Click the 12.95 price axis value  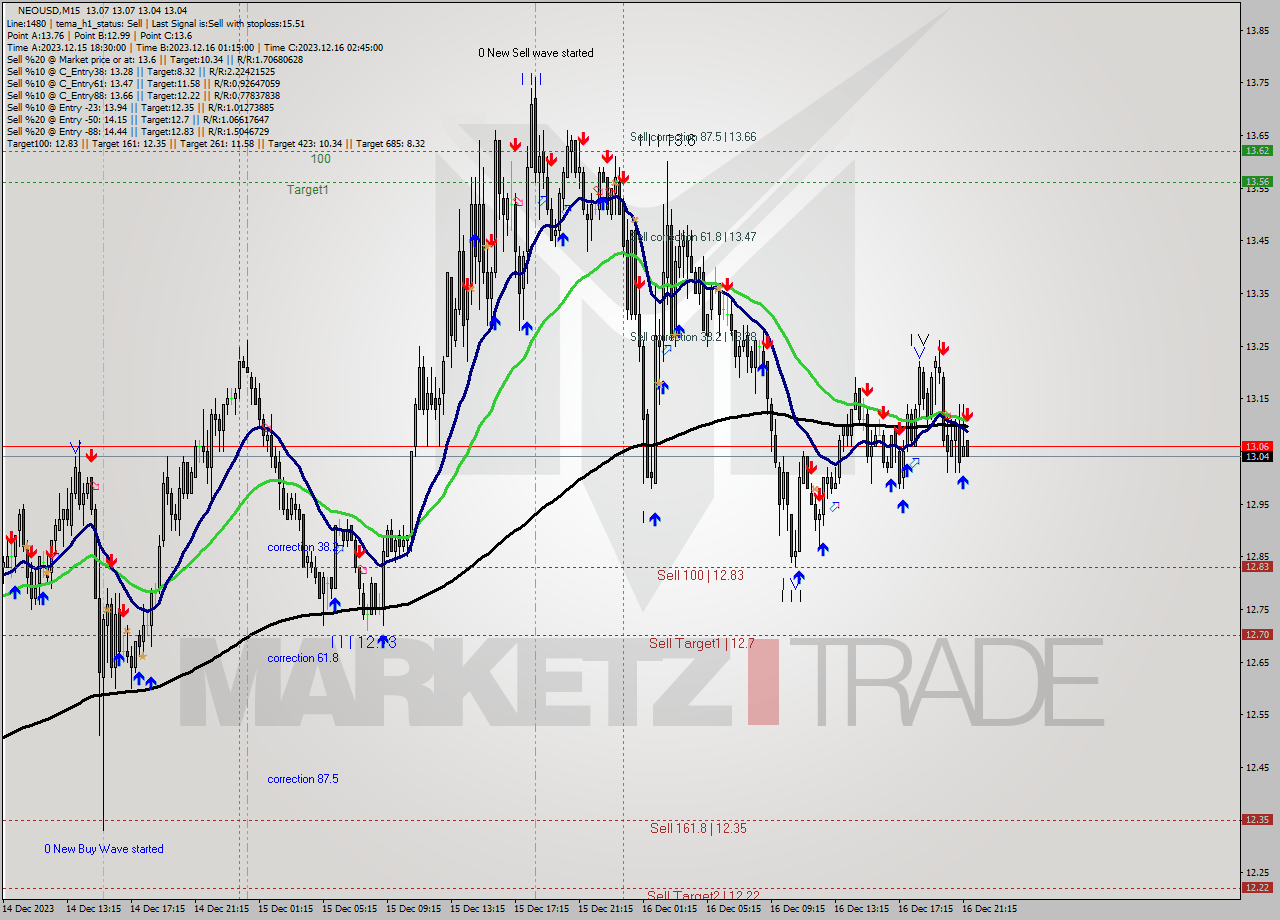point(1257,504)
